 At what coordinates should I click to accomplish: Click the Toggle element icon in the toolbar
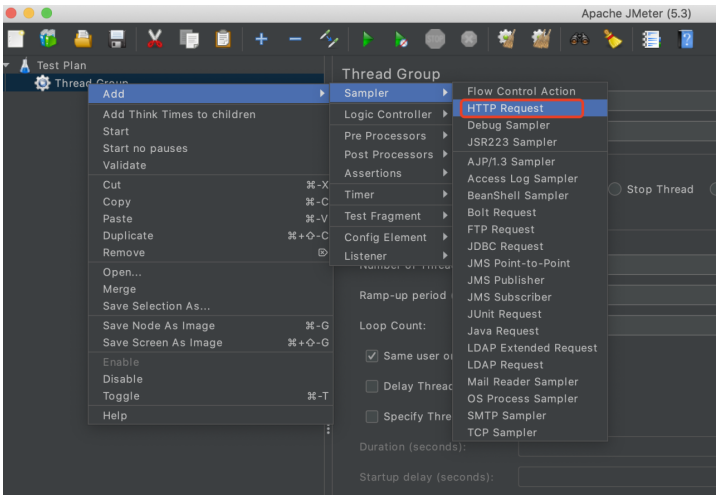click(x=329, y=39)
